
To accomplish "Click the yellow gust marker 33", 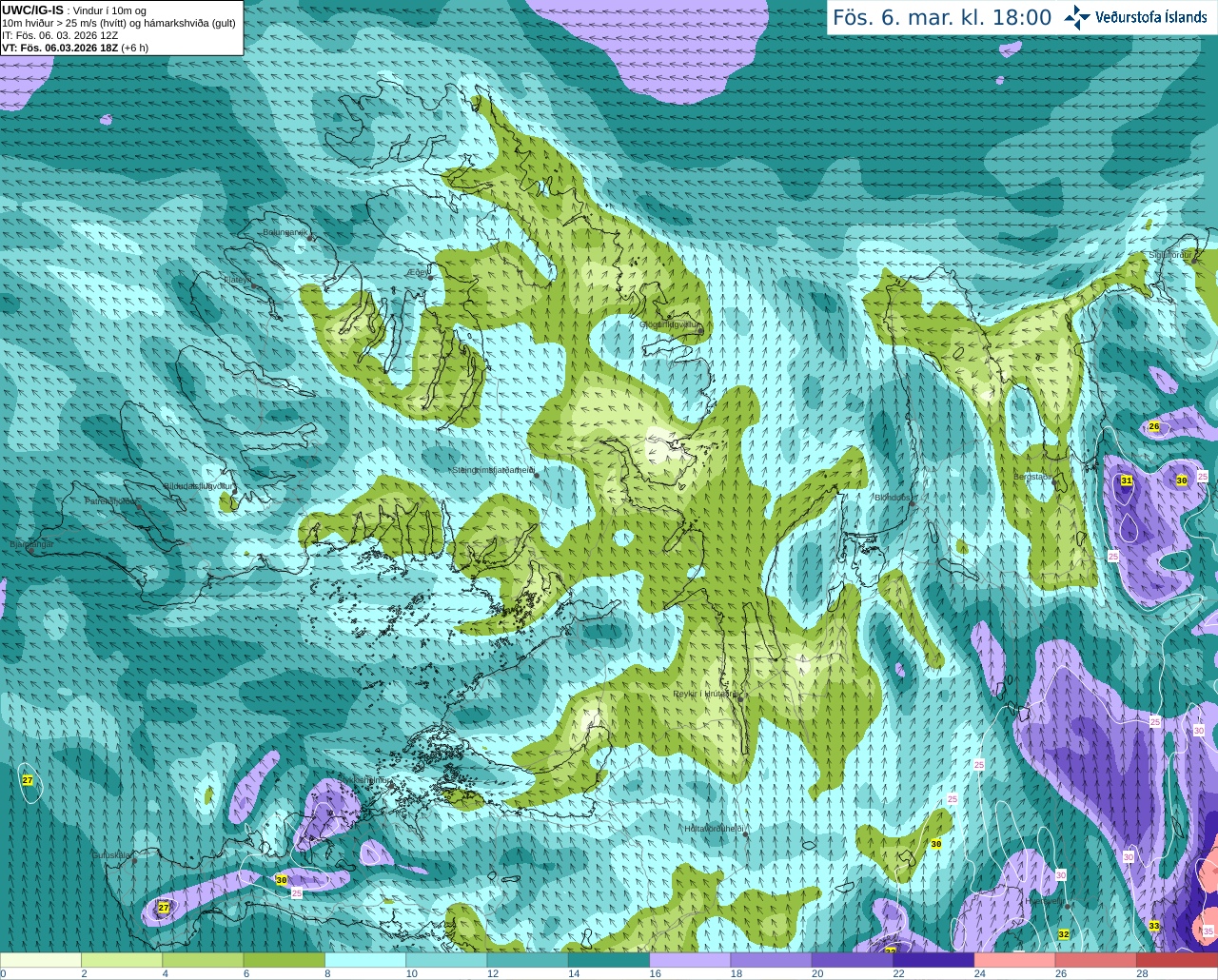I will pos(1154,926).
